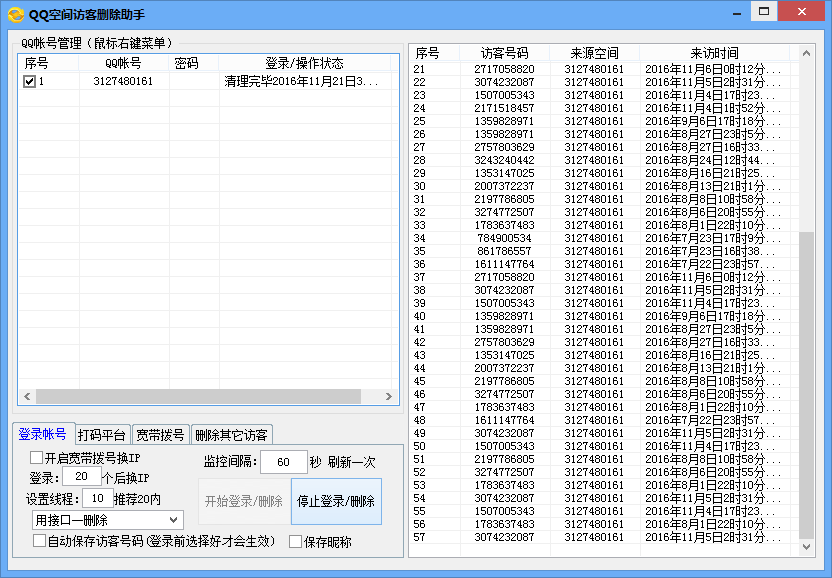Click the 登录 count before IP change field
This screenshot has width=832, height=578.
click(x=81, y=478)
